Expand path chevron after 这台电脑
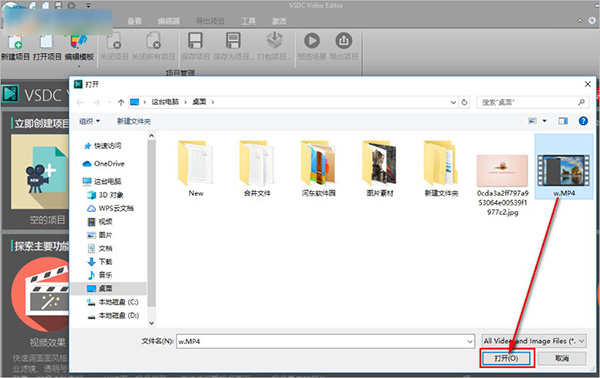Image resolution: width=600 pixels, height=378 pixels. coord(185,102)
